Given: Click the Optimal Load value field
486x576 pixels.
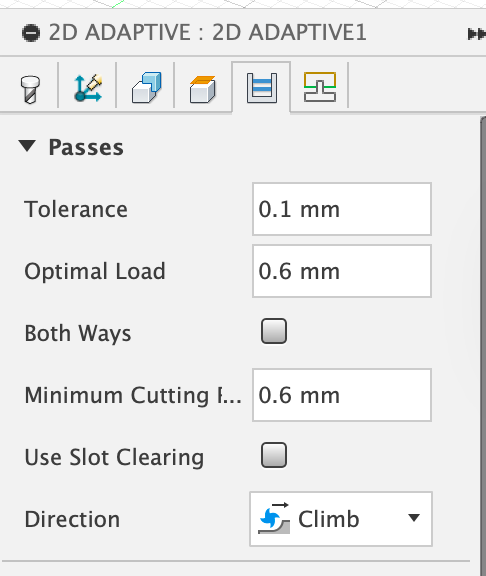Looking at the screenshot, I should pyautogui.click(x=342, y=271).
